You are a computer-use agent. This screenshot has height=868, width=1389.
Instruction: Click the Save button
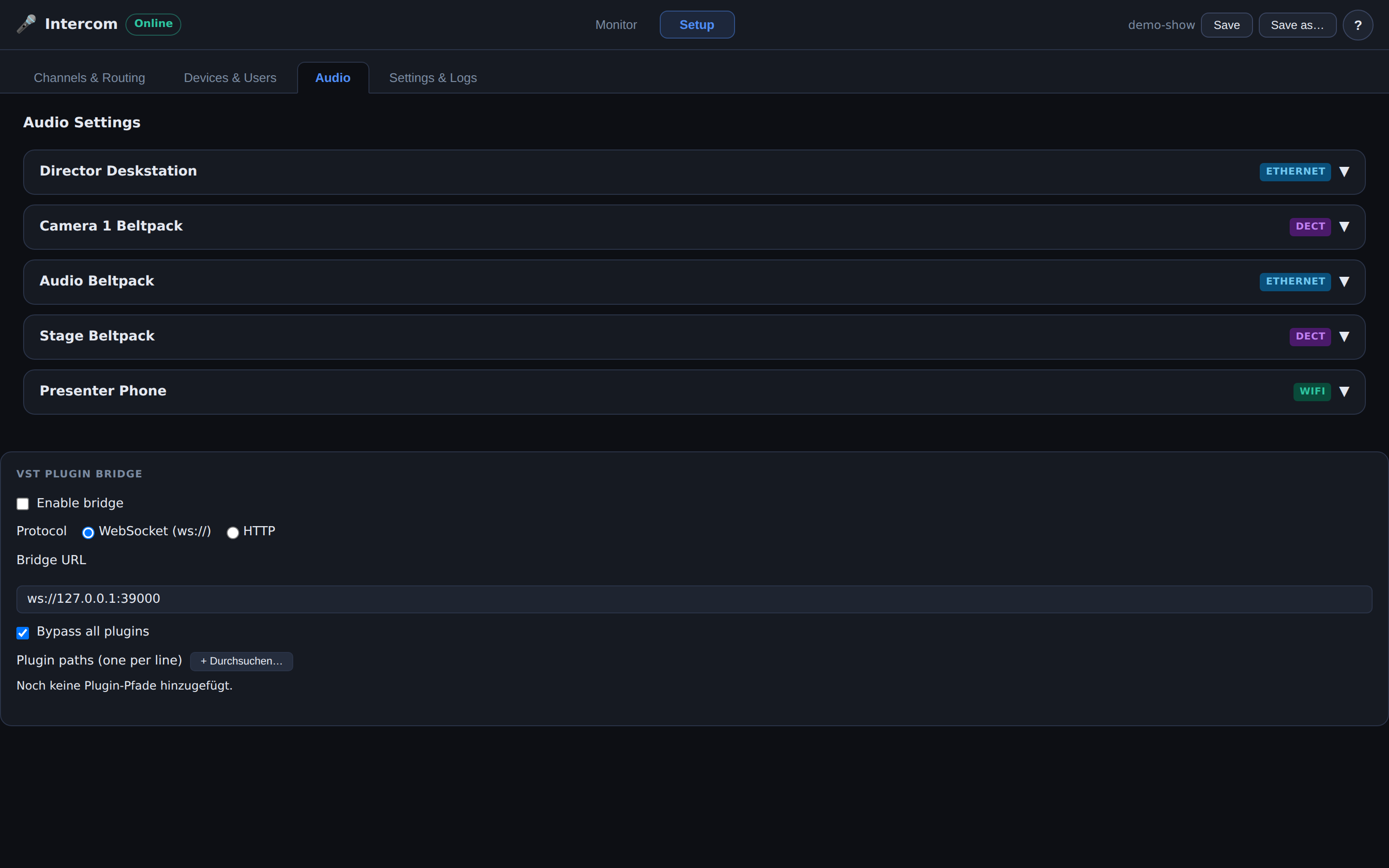(1226, 25)
